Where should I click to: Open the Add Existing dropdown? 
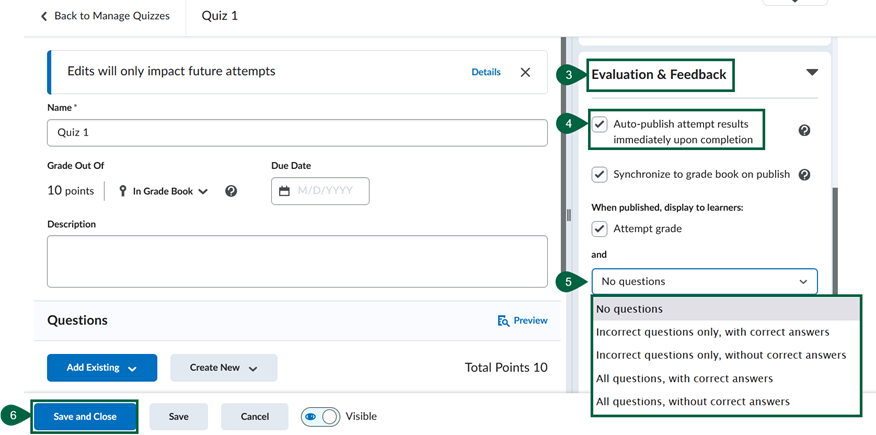click(x=101, y=368)
